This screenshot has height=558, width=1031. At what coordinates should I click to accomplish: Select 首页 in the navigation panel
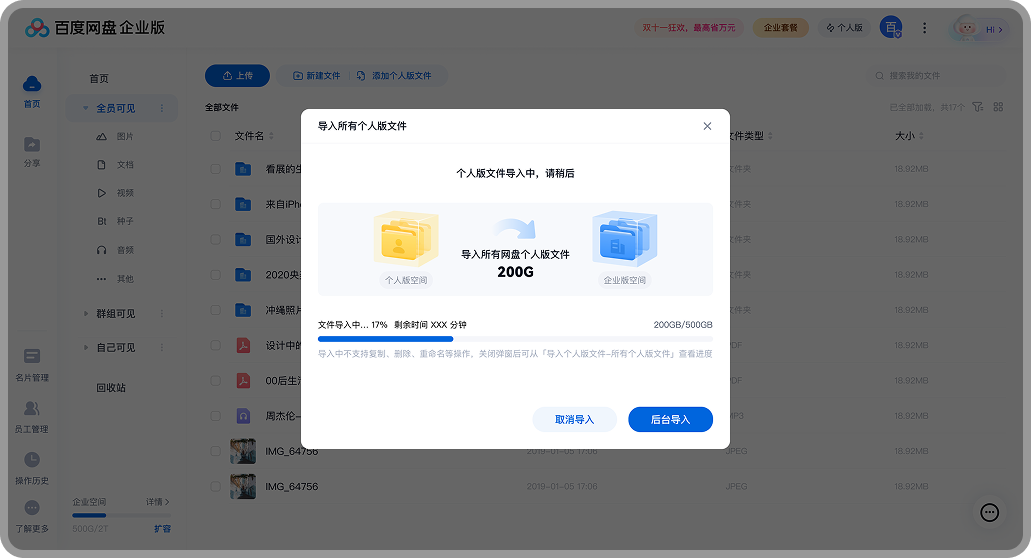(x=99, y=79)
